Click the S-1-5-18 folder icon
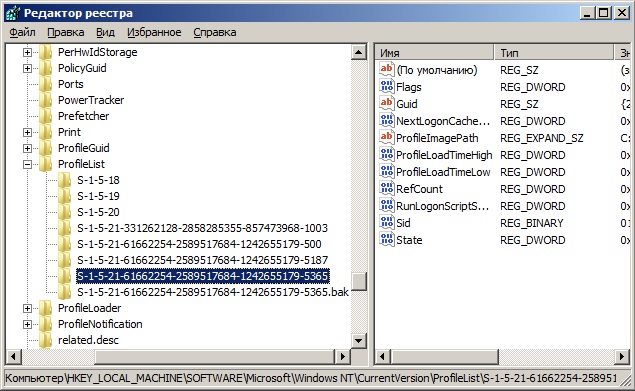 (64, 180)
